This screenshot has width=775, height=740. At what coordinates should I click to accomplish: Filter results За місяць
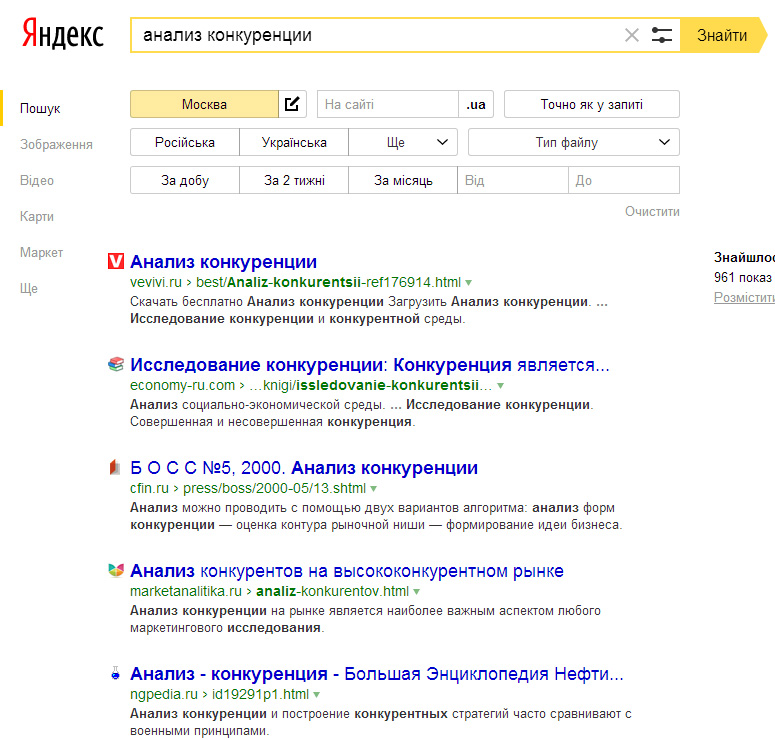pyautogui.click(x=403, y=180)
